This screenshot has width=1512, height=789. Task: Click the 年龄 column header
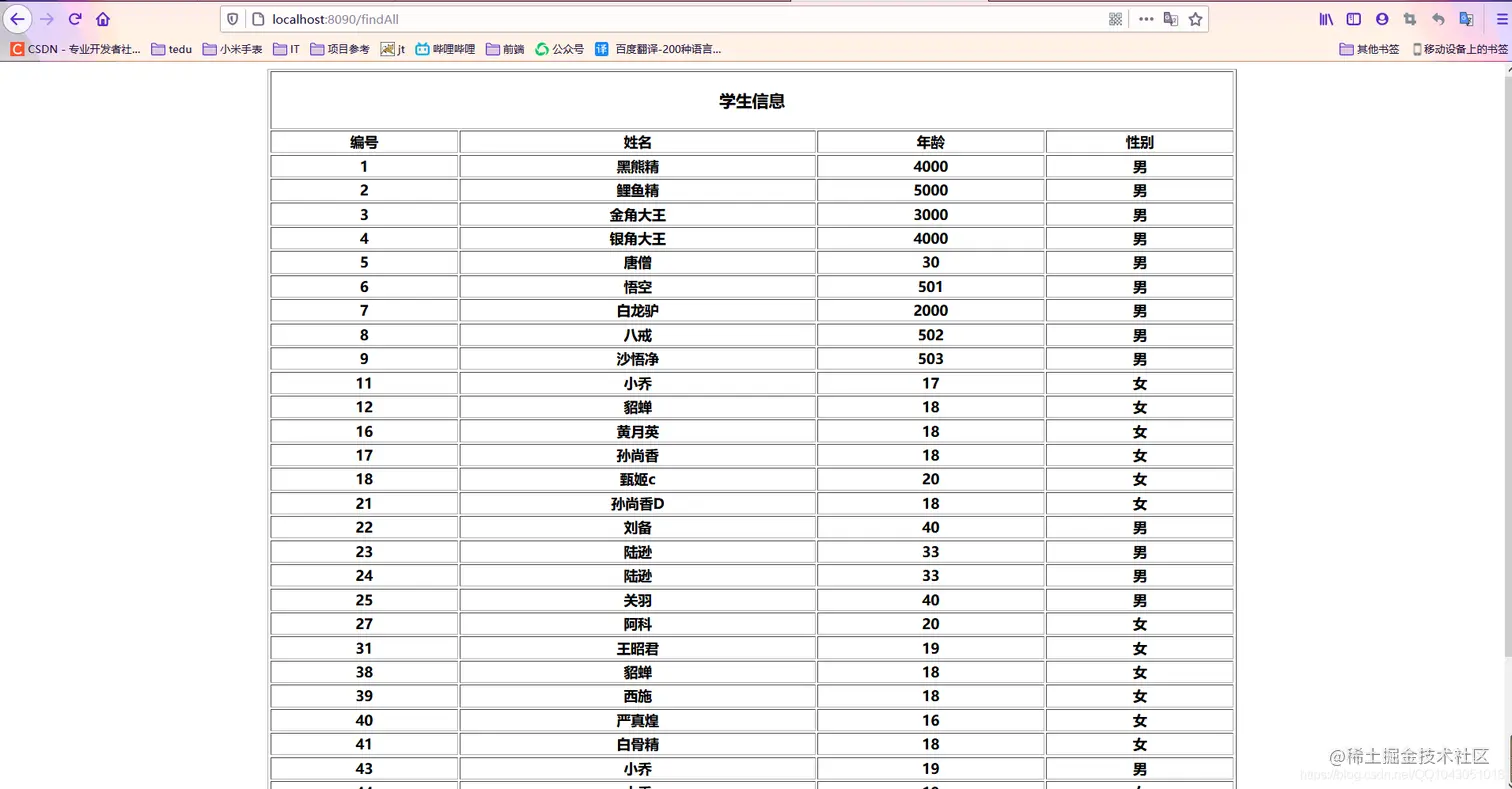(x=931, y=142)
